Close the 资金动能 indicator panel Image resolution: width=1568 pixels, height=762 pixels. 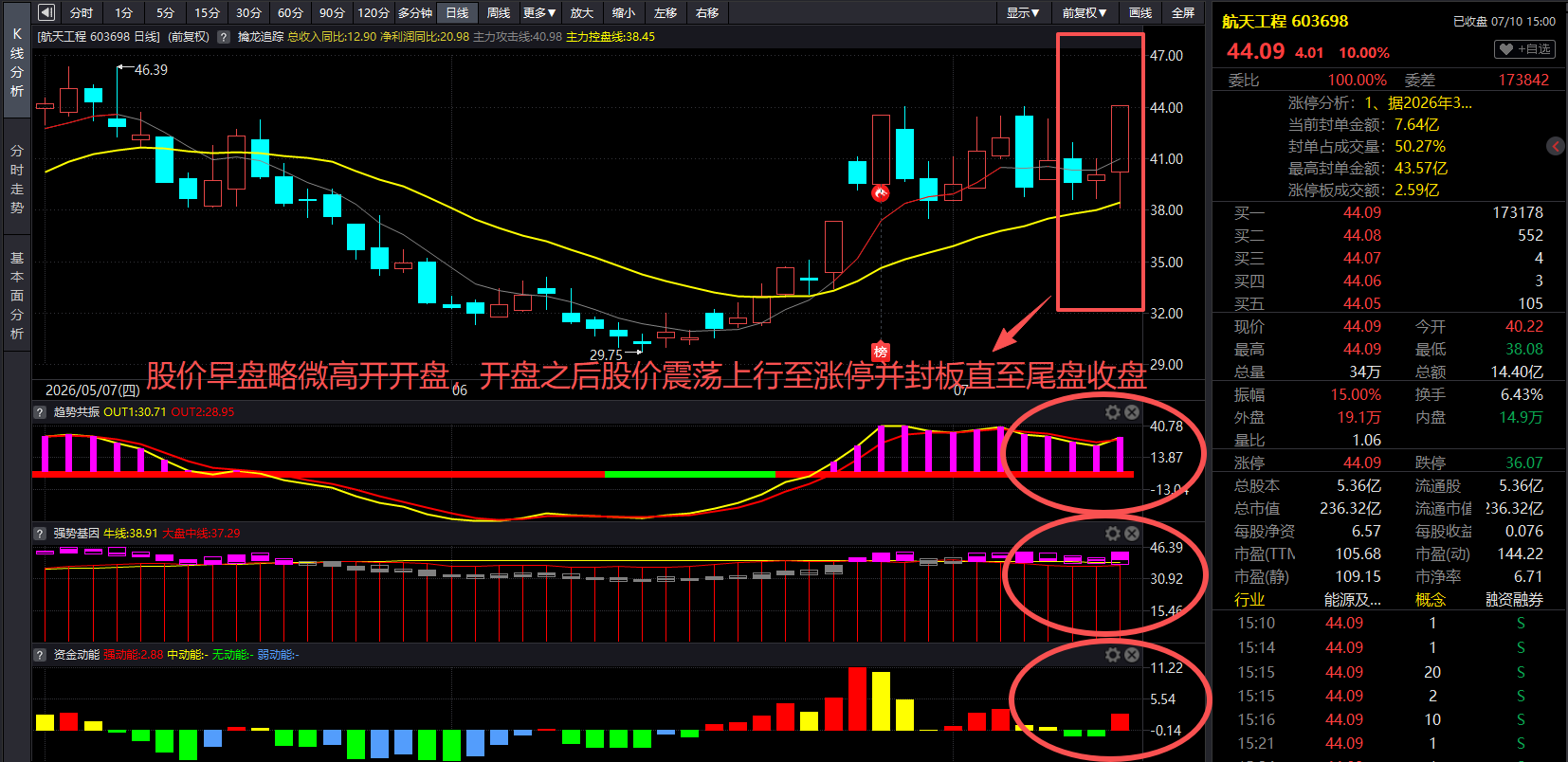point(1132,655)
